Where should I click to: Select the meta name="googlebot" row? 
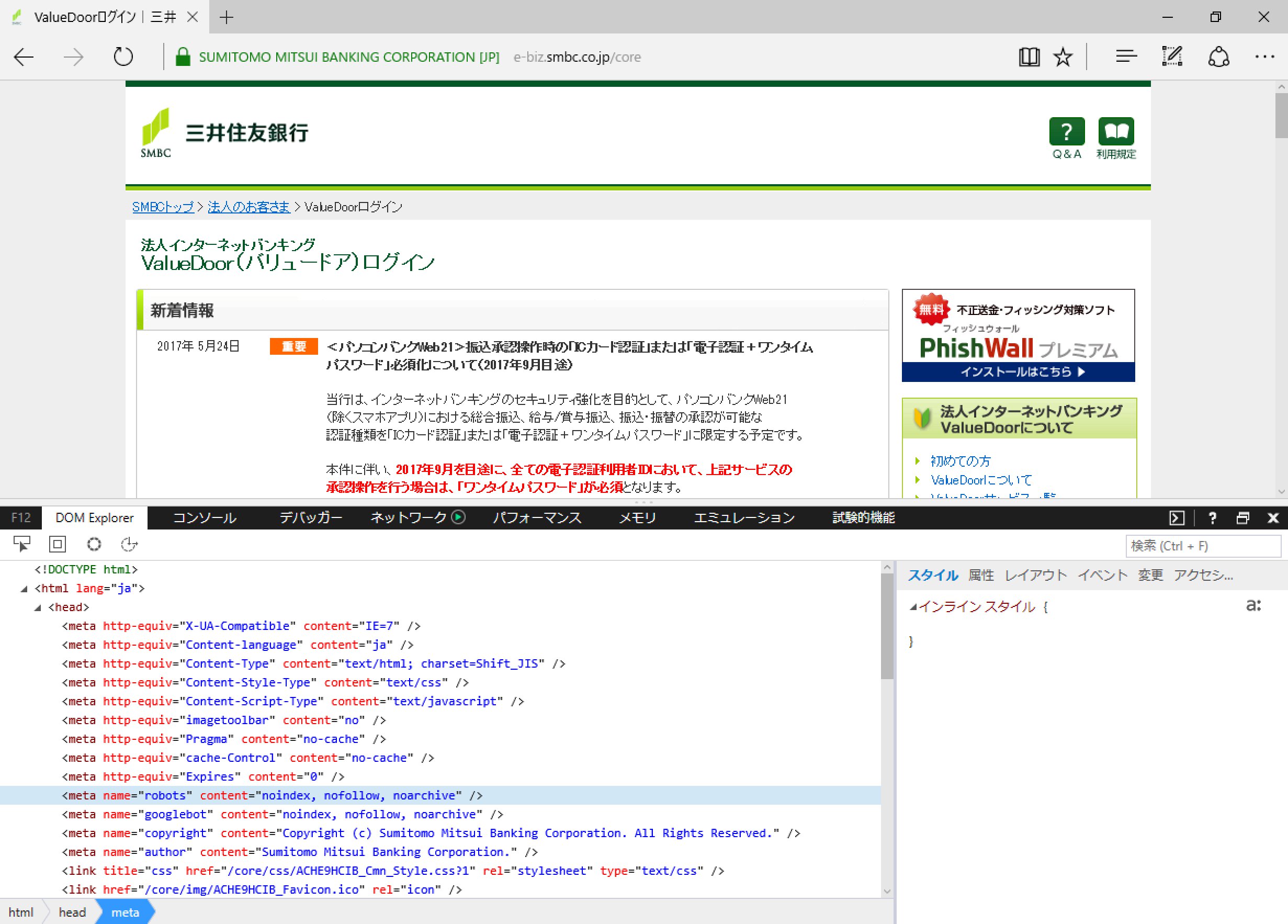[x=440, y=815]
